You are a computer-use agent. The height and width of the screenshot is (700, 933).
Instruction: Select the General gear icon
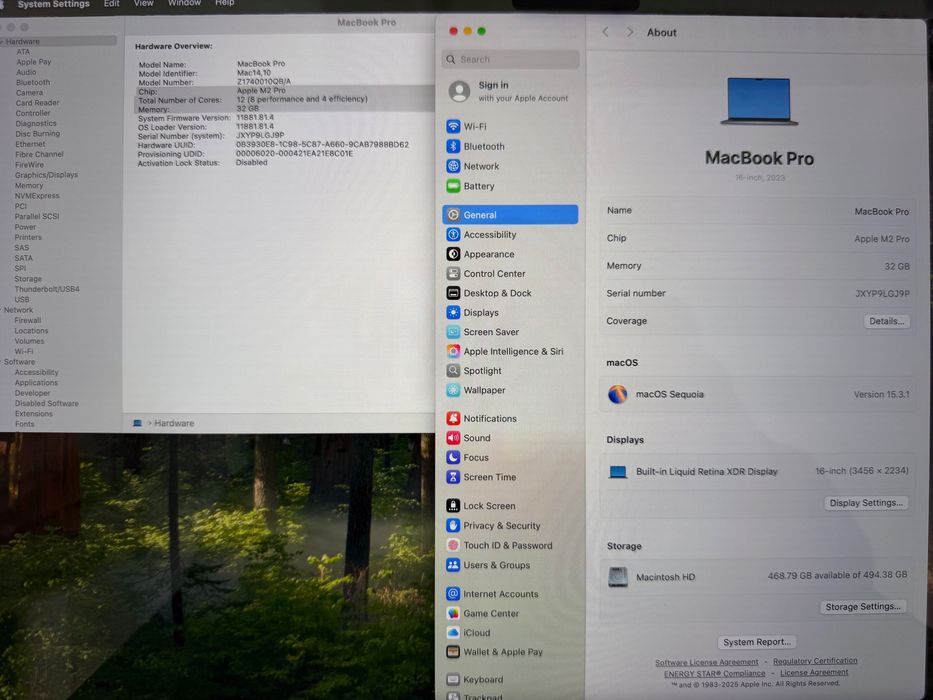point(453,215)
